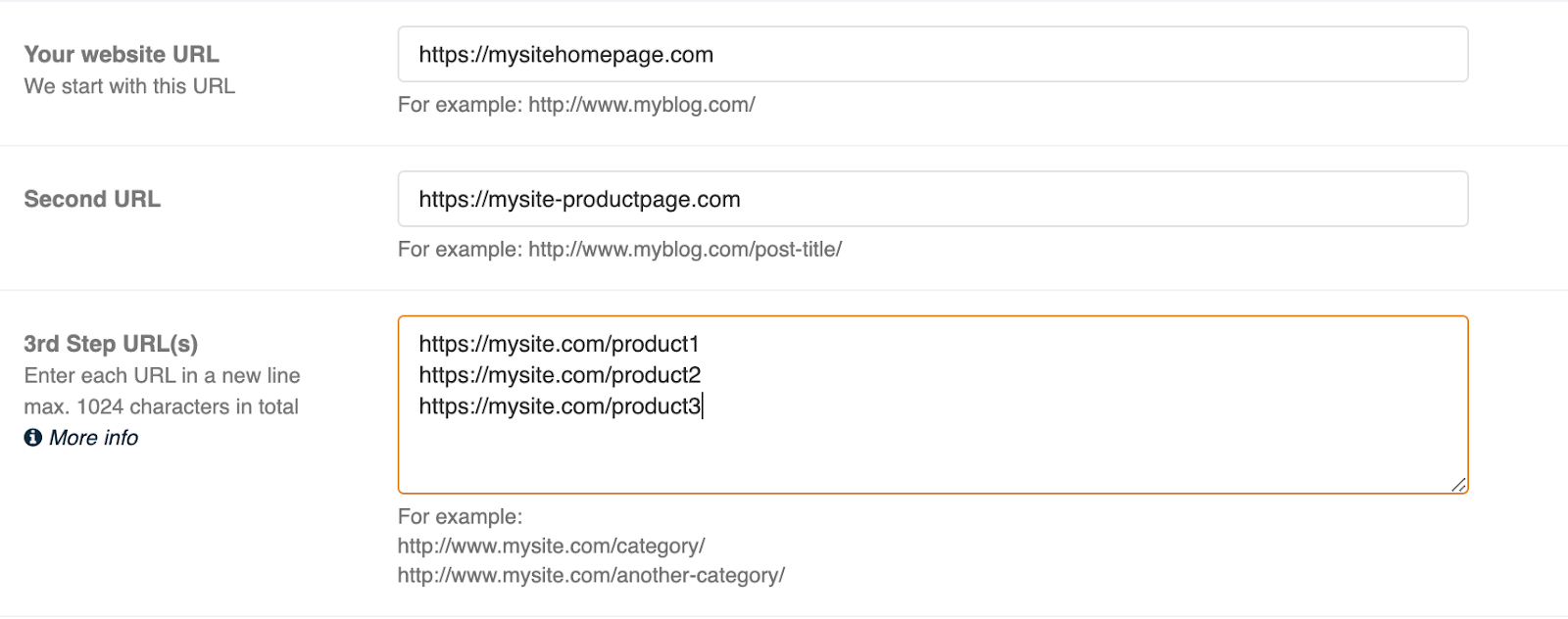
Task: Click the info circle icon beside More info
Action: coord(33,438)
